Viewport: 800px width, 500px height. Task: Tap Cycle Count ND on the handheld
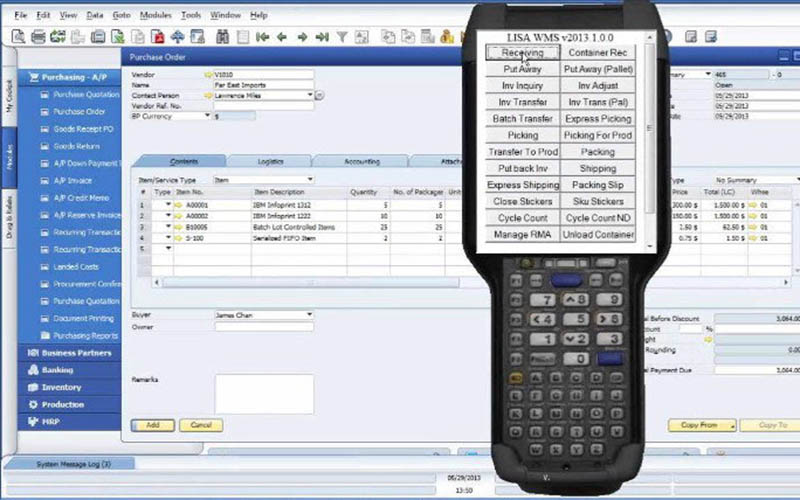598,218
